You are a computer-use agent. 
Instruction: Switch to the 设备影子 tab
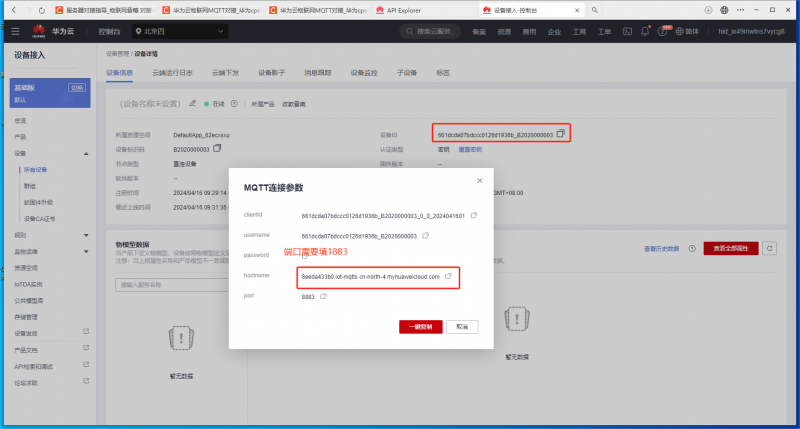point(269,73)
